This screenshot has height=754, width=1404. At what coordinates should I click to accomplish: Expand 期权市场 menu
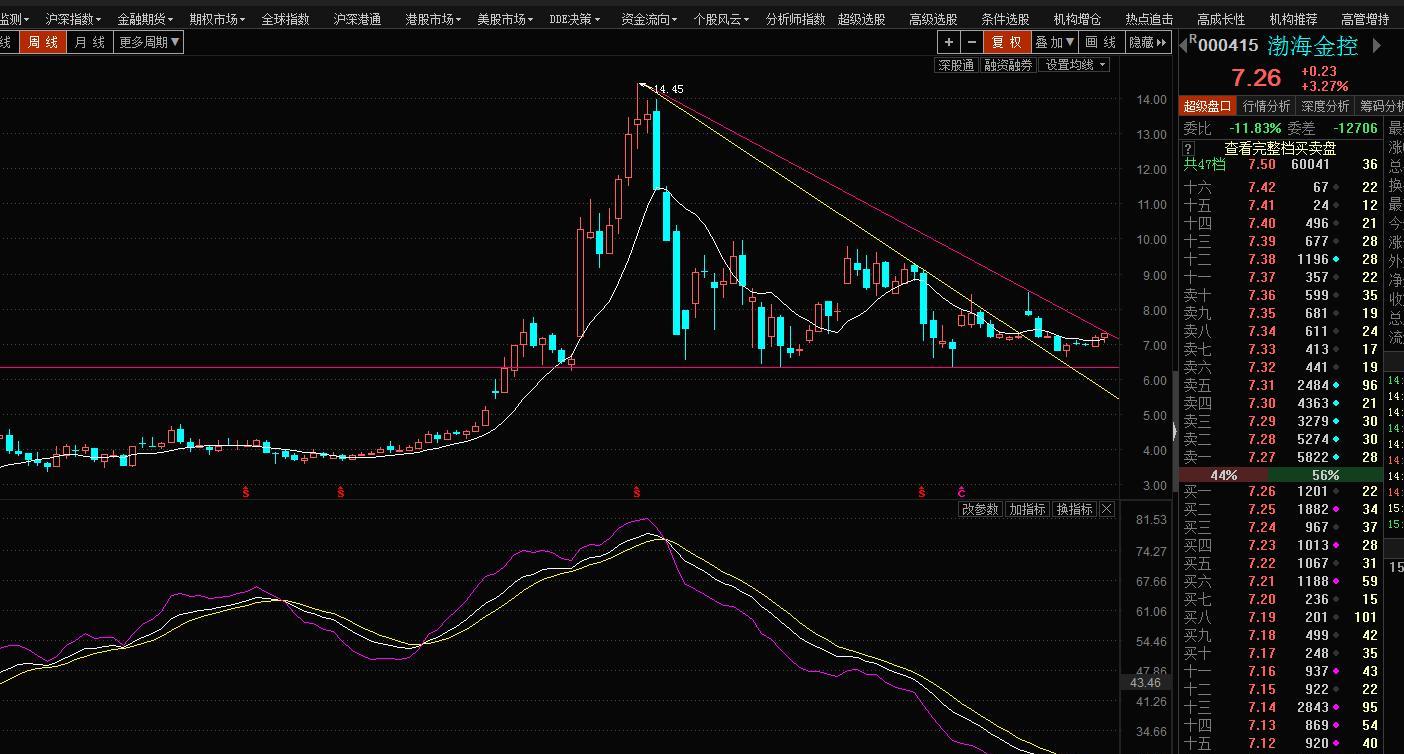[x=217, y=19]
